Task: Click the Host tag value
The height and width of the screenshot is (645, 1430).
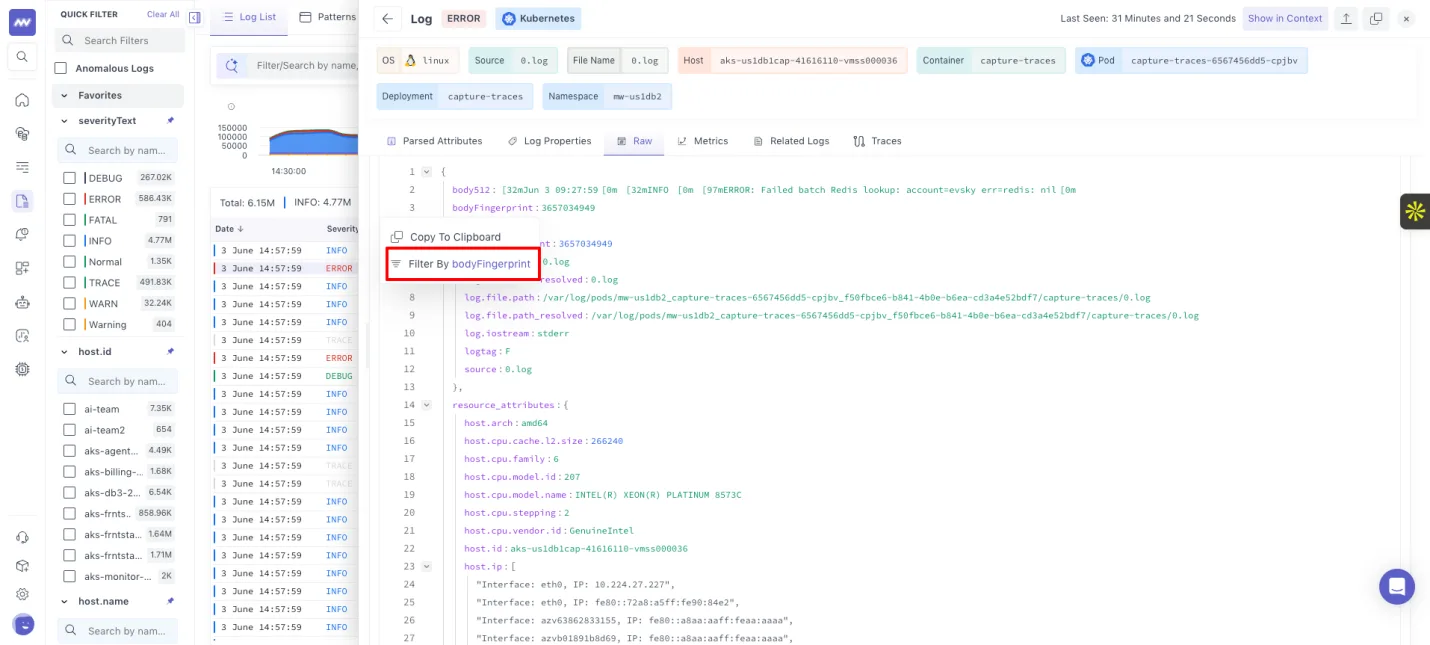Action: 808,60
